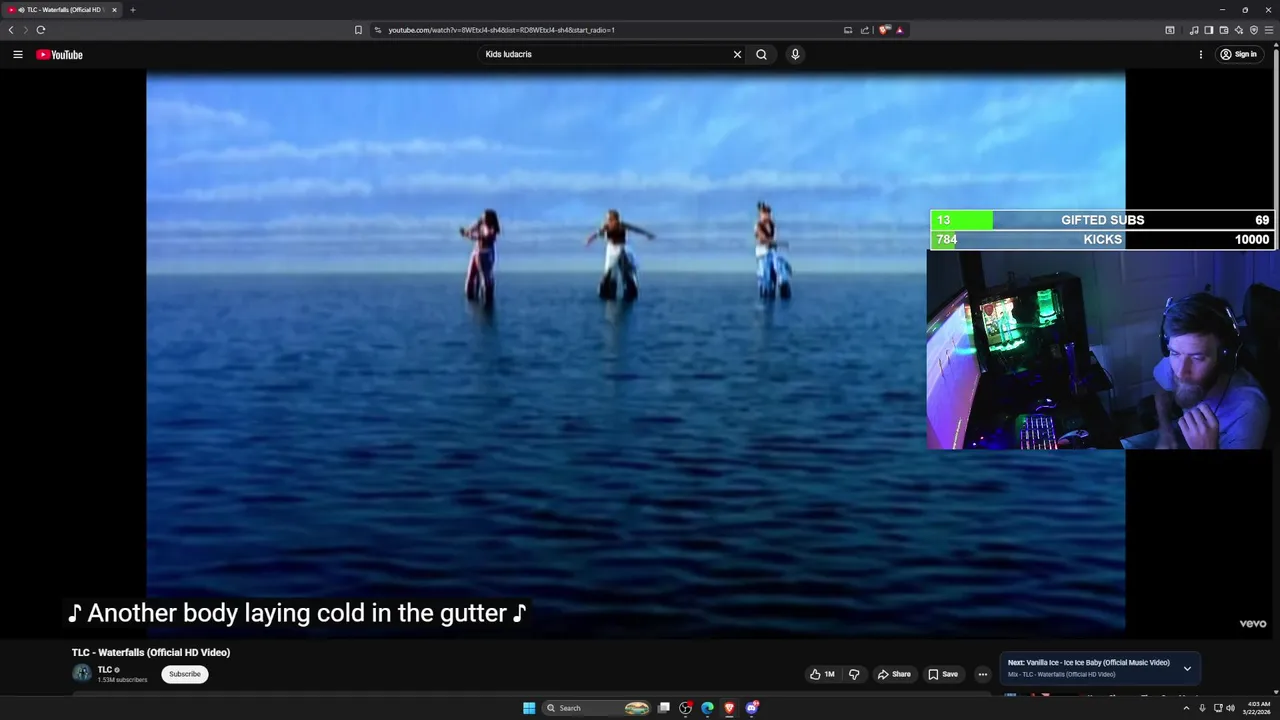Screen dimensions: 1280x720
Task: Expand the Next: Vanilla Ice playlist panel
Action: pos(1187,668)
